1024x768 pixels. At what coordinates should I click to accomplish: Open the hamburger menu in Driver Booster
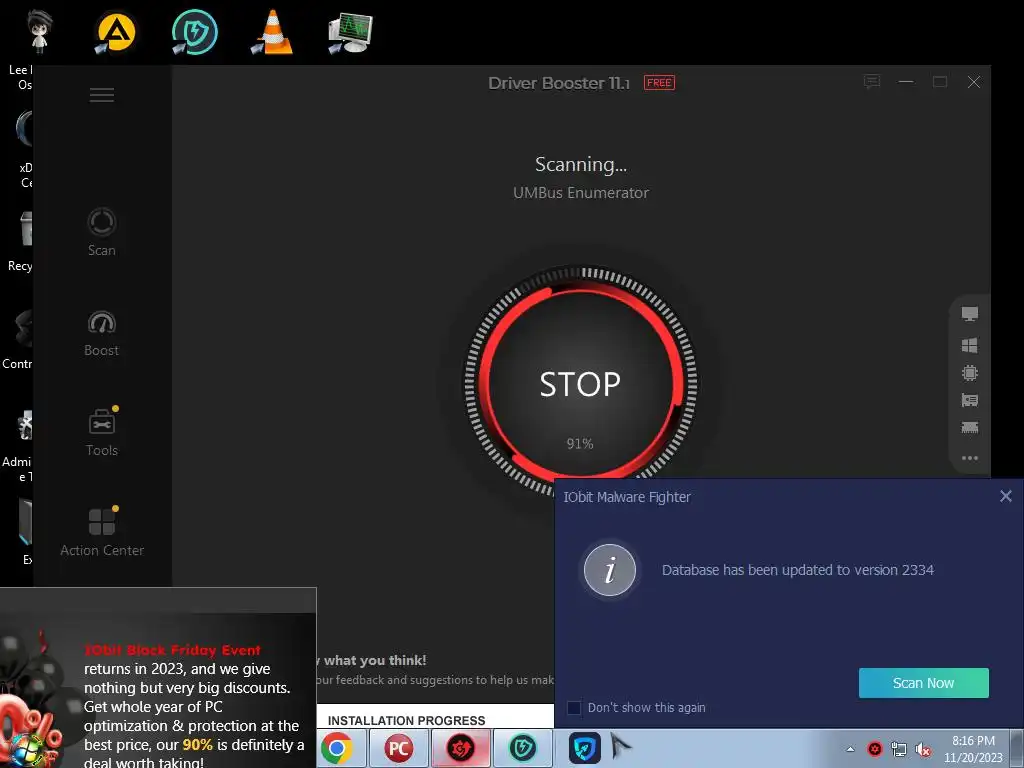click(x=102, y=95)
